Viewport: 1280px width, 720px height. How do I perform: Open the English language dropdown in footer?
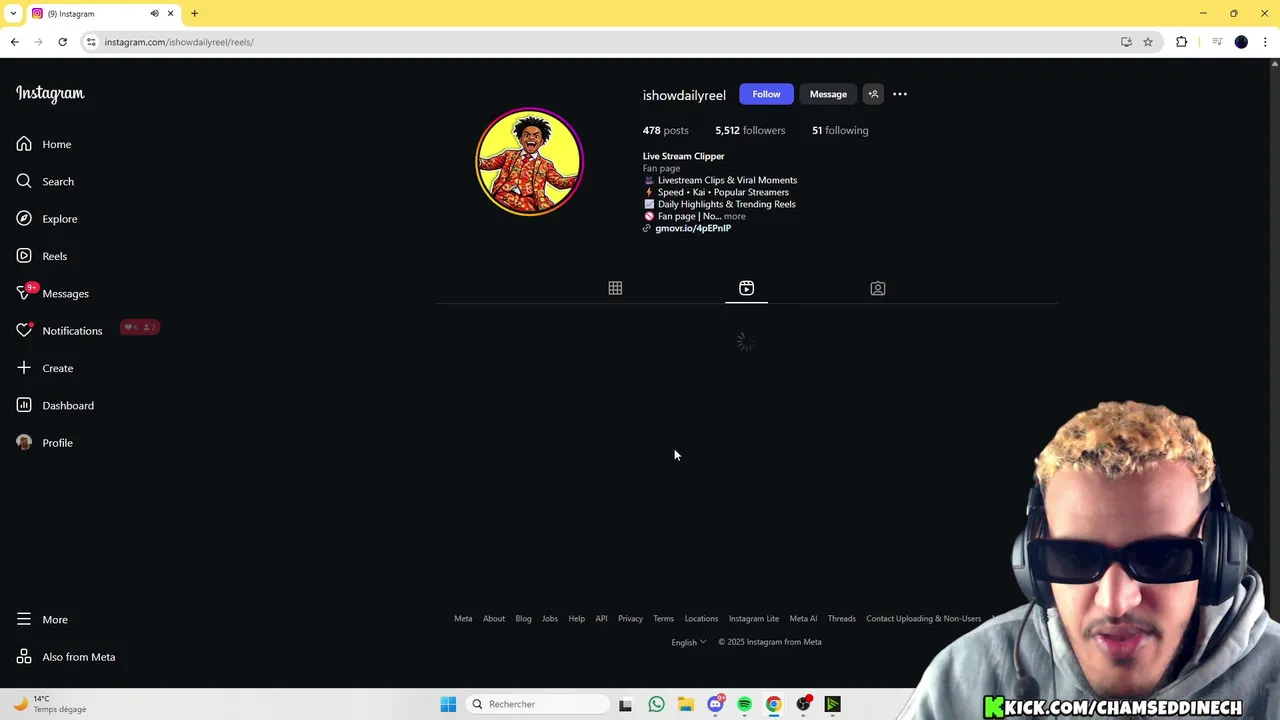689,642
